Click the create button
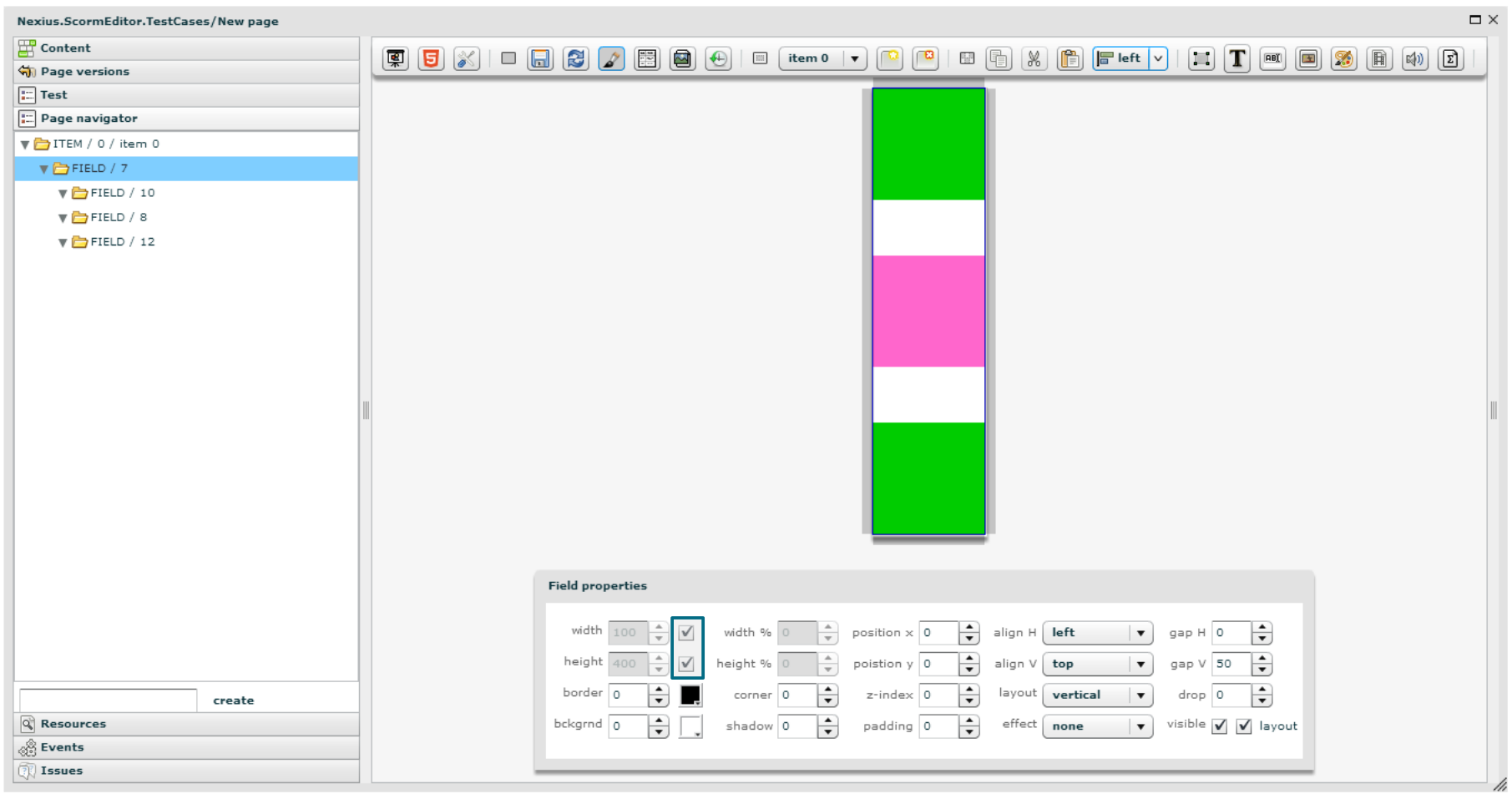 tap(233, 700)
